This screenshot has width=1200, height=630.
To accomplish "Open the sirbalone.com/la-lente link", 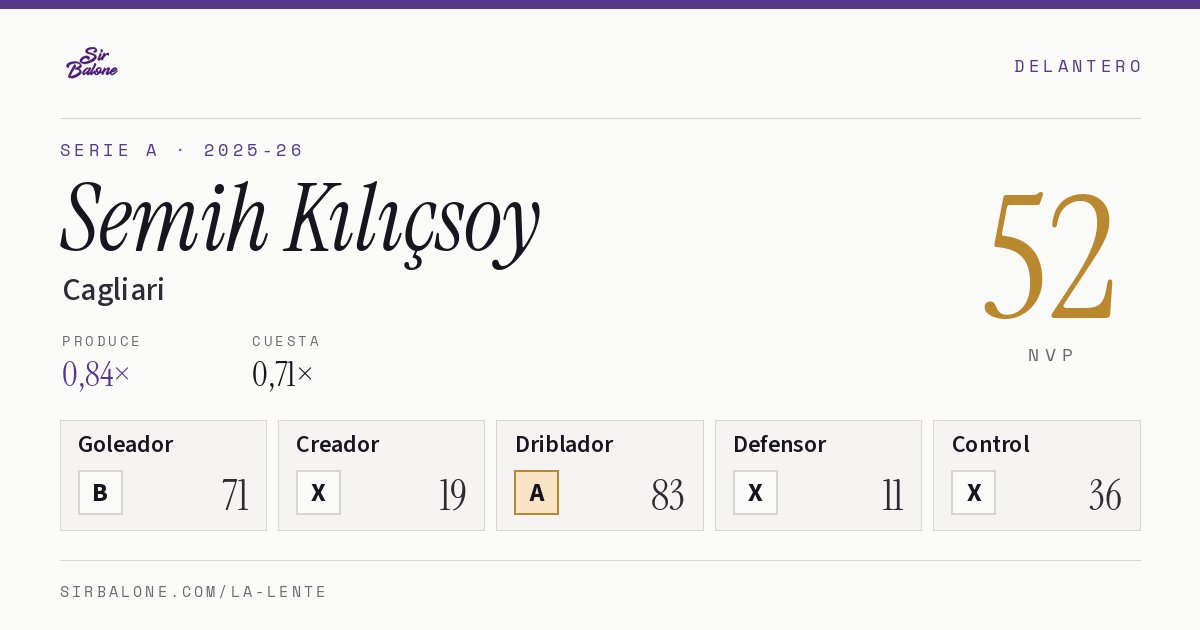I will click(194, 592).
